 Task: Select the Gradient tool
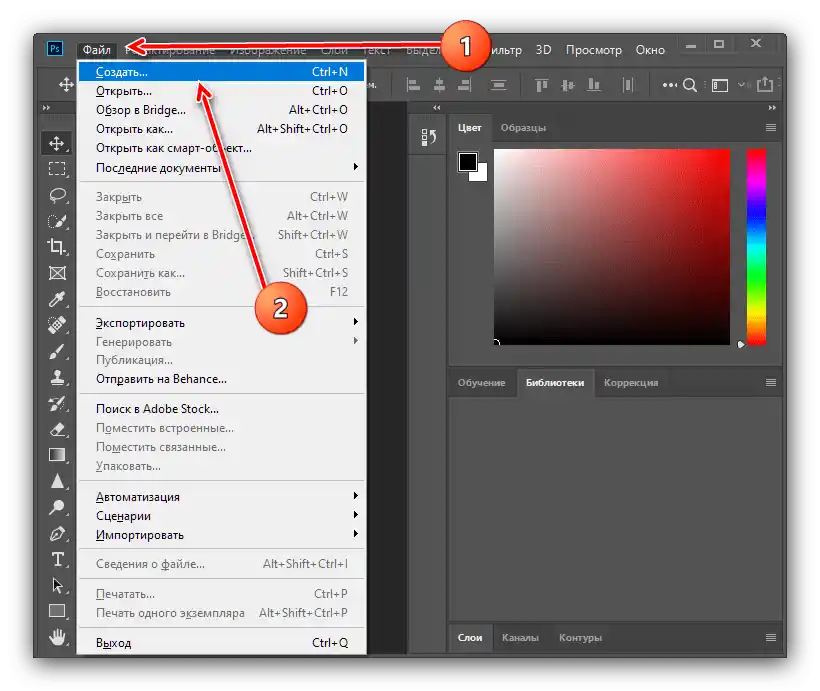click(x=56, y=455)
